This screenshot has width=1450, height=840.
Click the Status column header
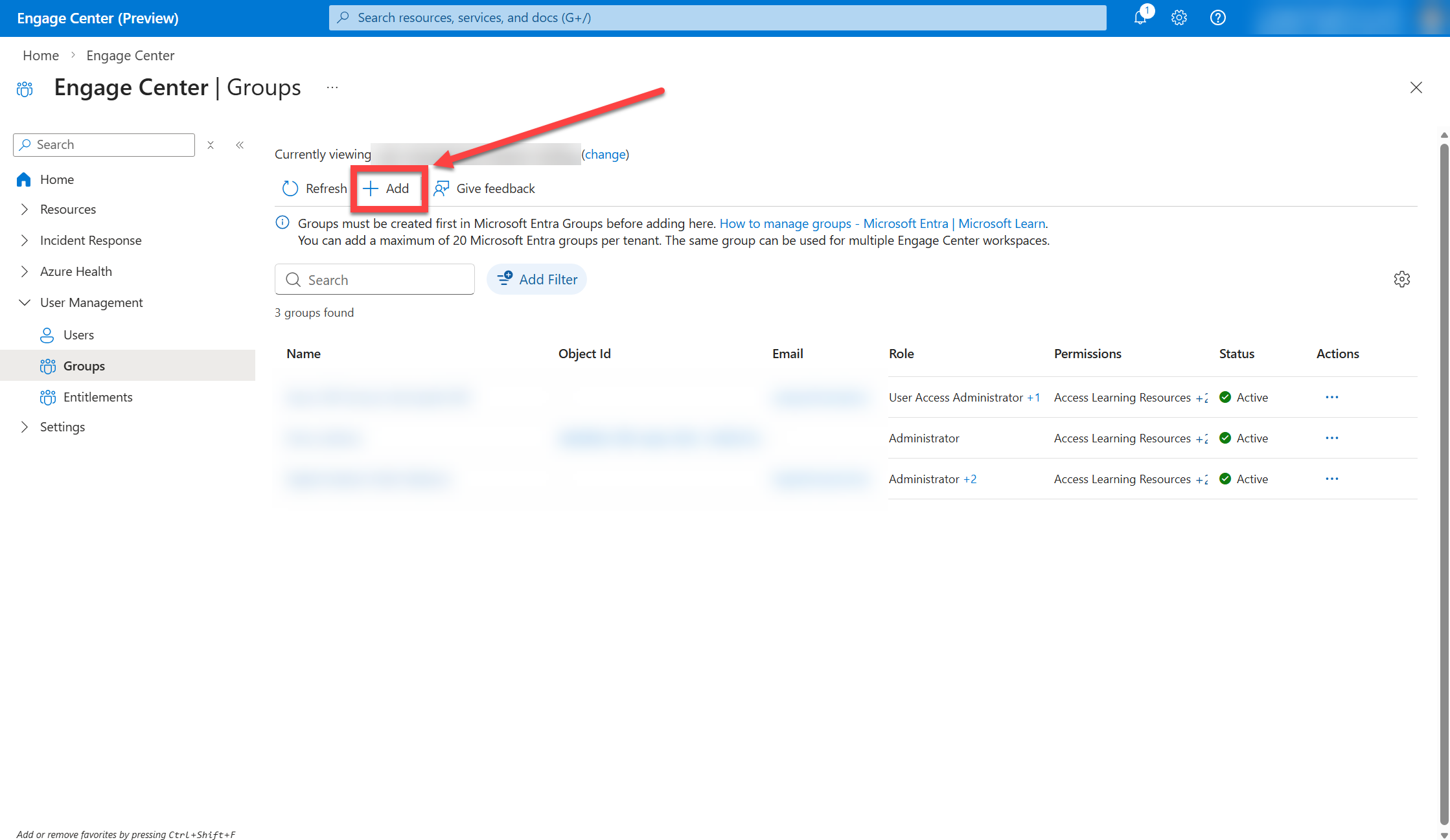click(1237, 354)
